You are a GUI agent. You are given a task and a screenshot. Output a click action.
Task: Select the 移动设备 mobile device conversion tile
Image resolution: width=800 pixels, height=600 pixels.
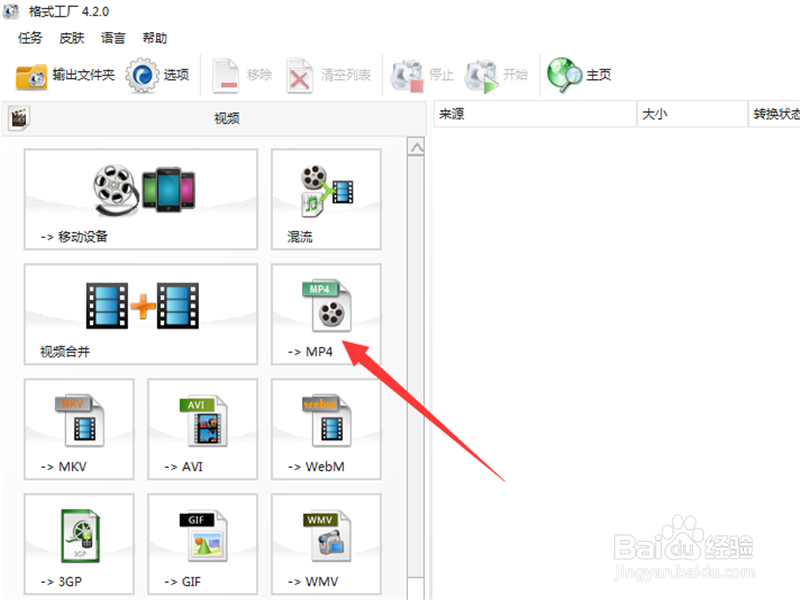pos(141,199)
